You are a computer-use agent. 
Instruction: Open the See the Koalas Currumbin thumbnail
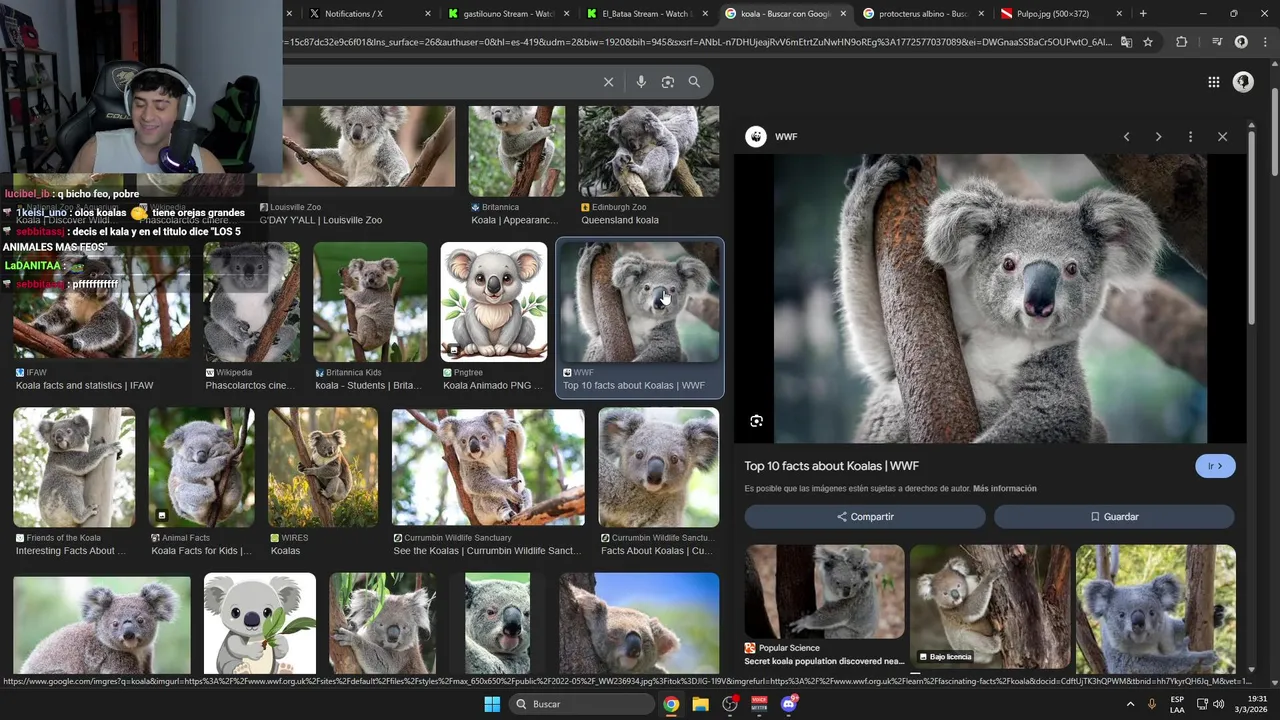488,467
